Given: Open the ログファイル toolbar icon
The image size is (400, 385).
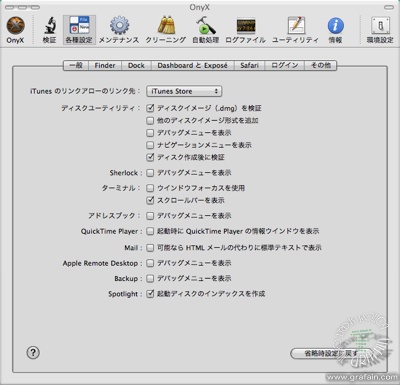Looking at the screenshot, I should pyautogui.click(x=246, y=30).
